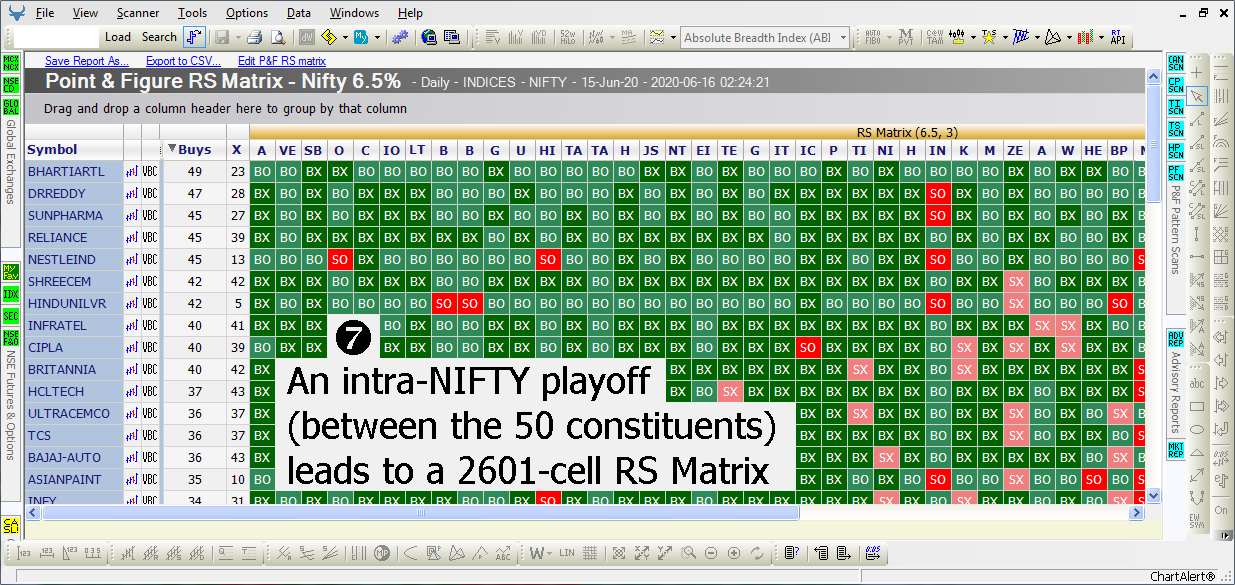Open the W timeframe dropdown in bottom toolbar
1235x585 pixels.
pos(549,552)
